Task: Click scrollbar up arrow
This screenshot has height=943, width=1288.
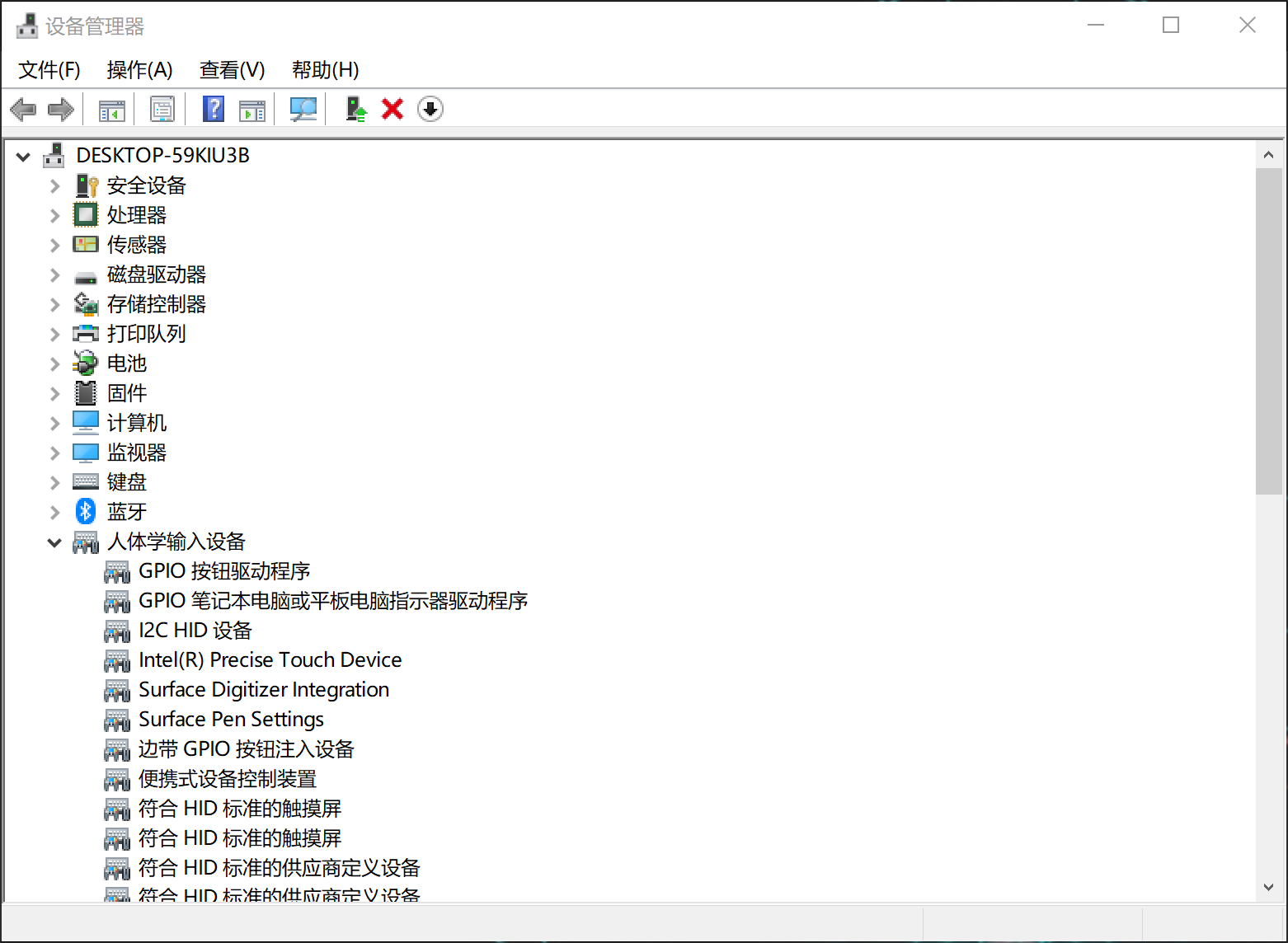Action: click(1268, 155)
